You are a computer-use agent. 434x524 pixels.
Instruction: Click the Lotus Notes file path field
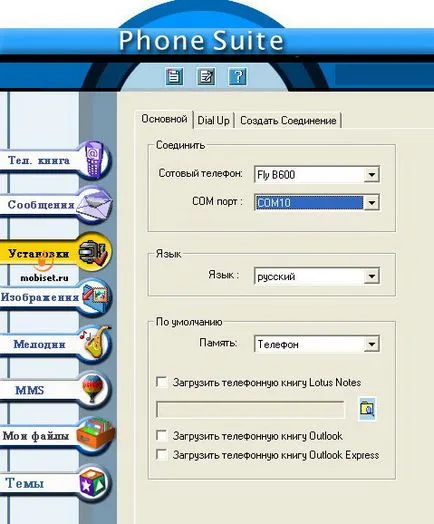pos(250,409)
